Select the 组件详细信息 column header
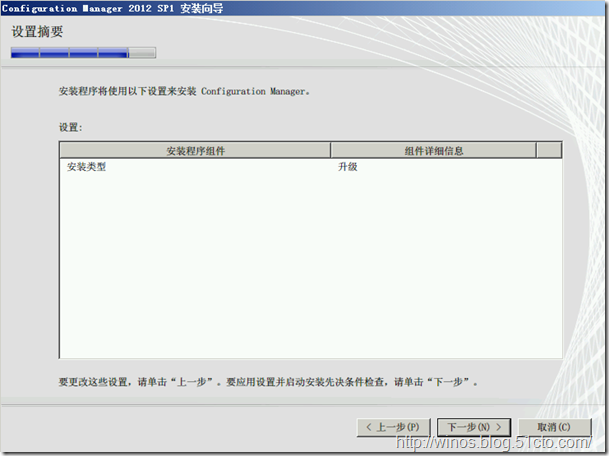The width and height of the screenshot is (609, 456). 433,150
